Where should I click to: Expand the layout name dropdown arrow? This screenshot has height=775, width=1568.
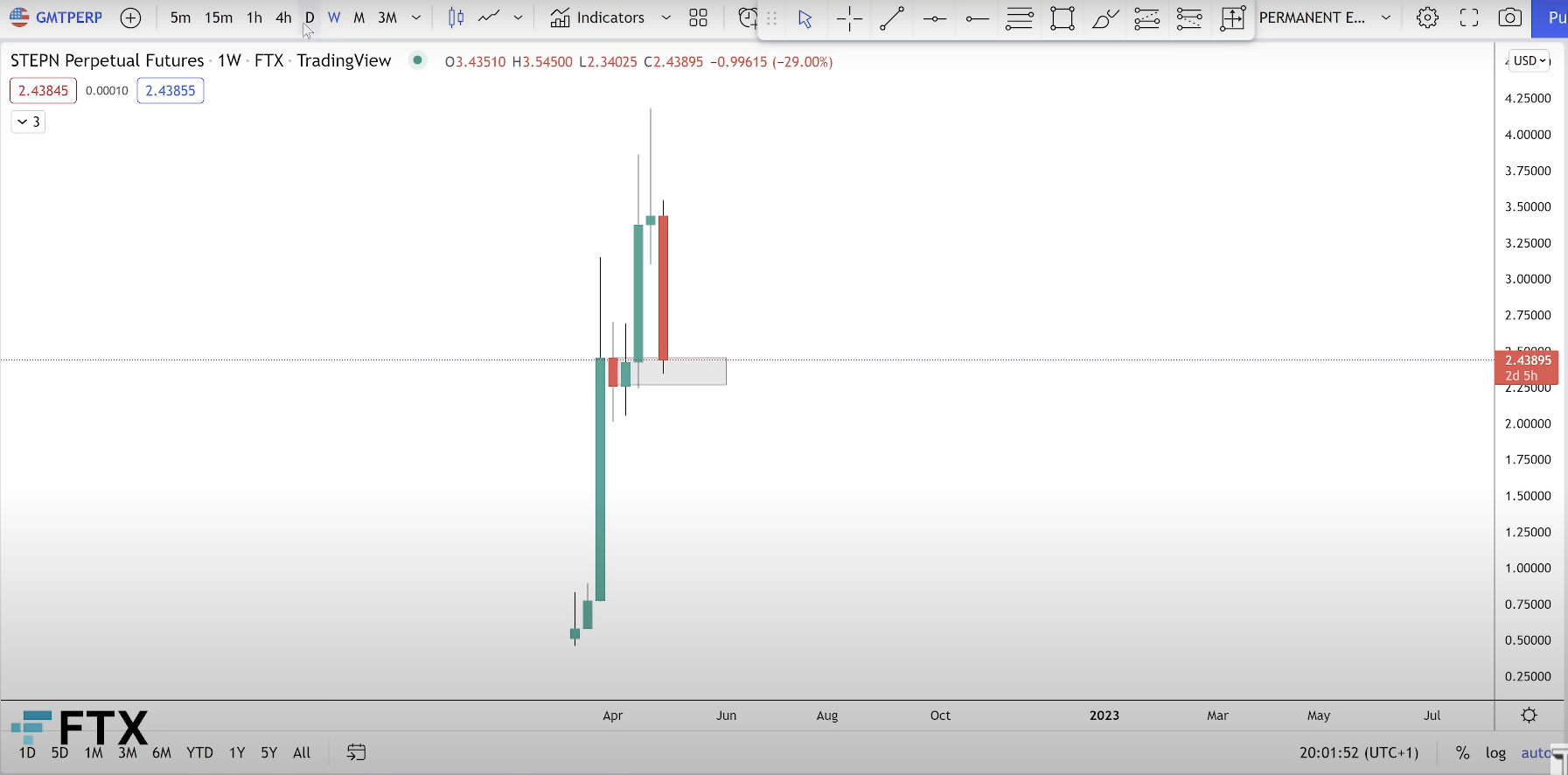[1386, 17]
